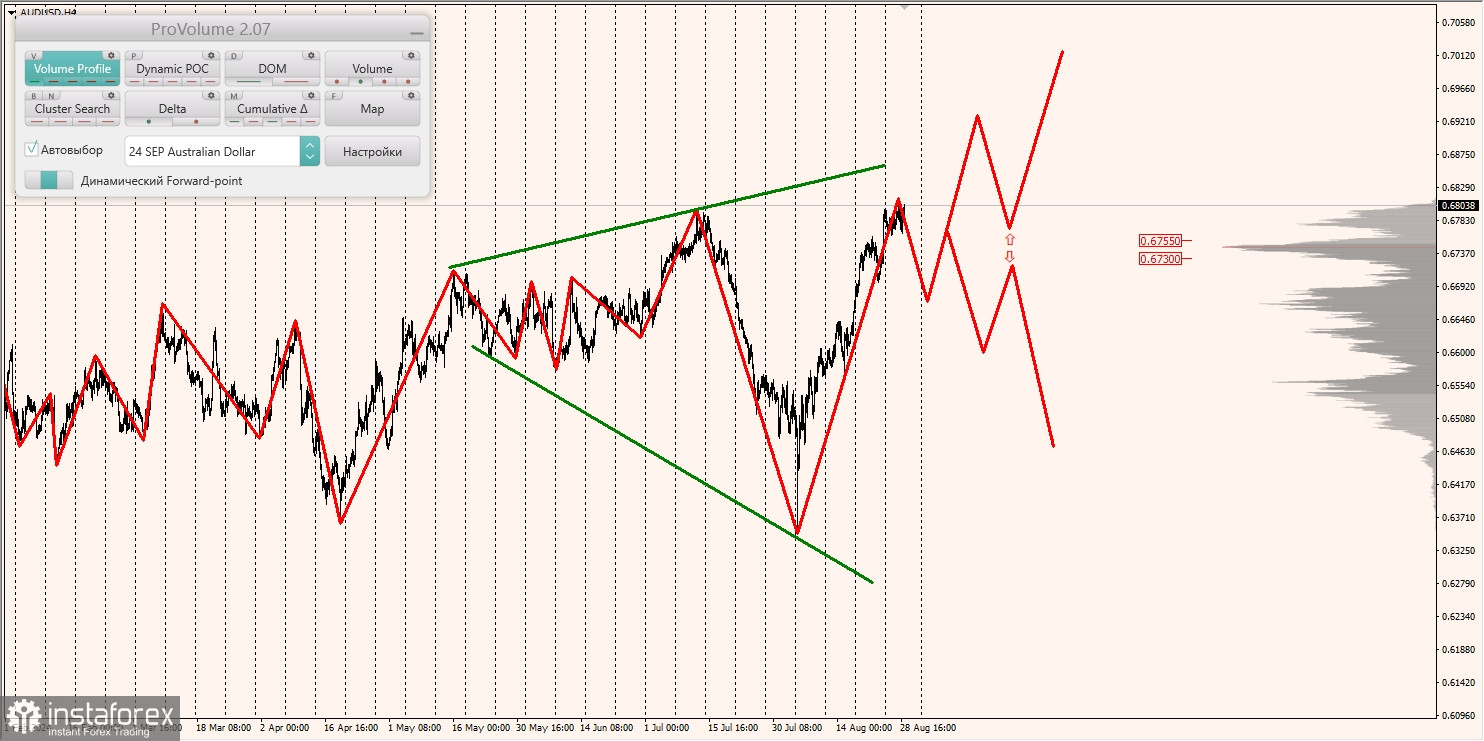Open Cumulative Δ gear settings
Viewport: 1484px width, 741px height.
311,95
